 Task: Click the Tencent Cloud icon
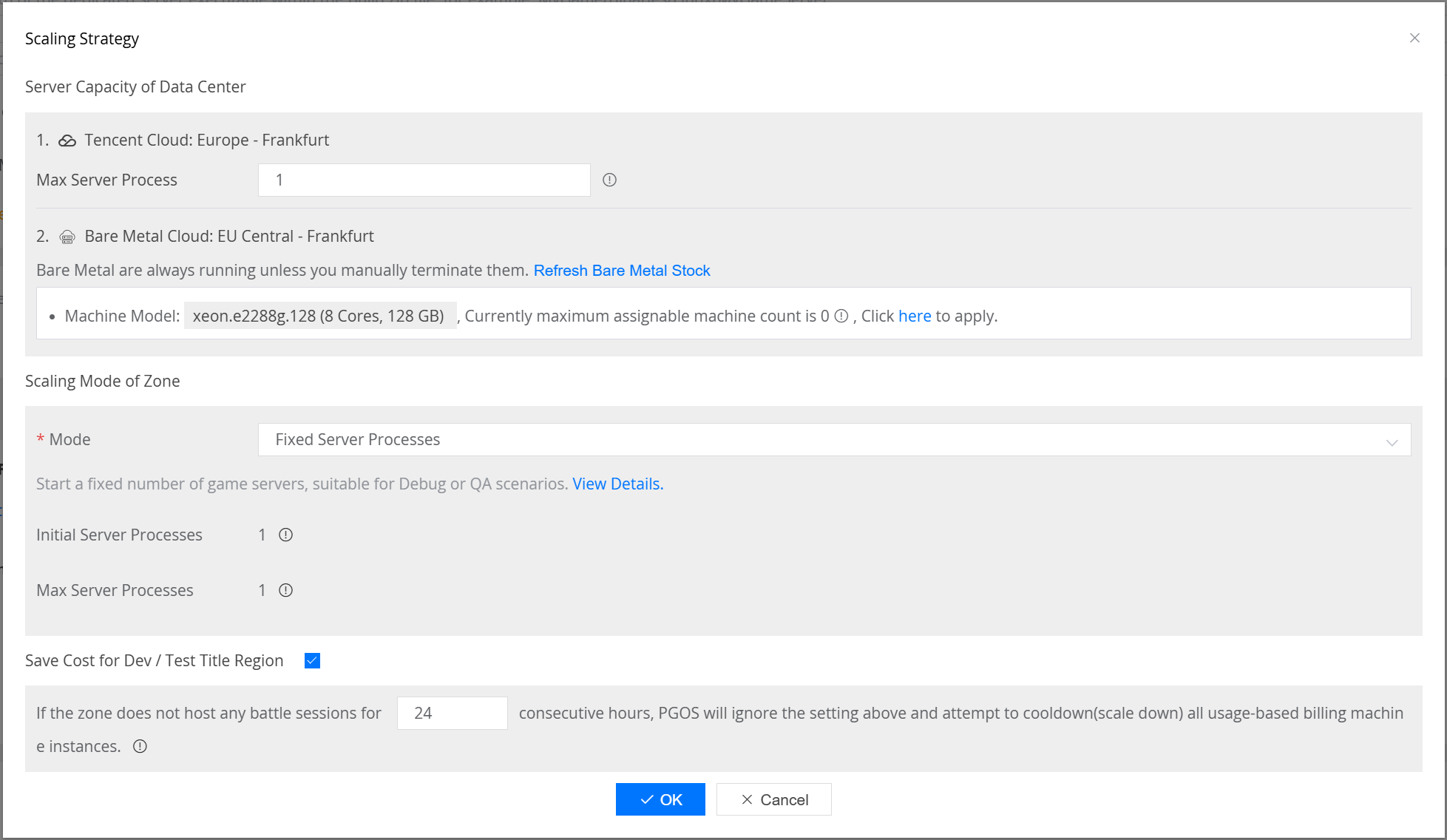pos(67,140)
